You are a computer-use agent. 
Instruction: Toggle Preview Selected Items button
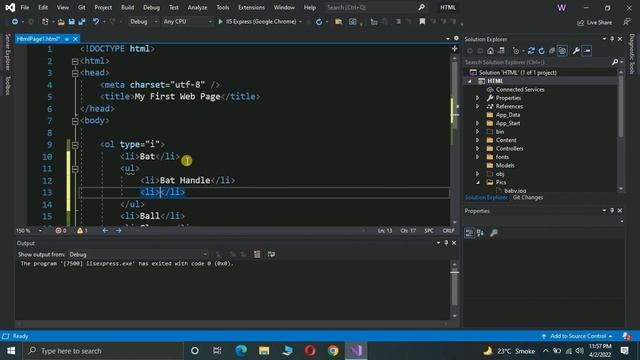[x=587, y=51]
